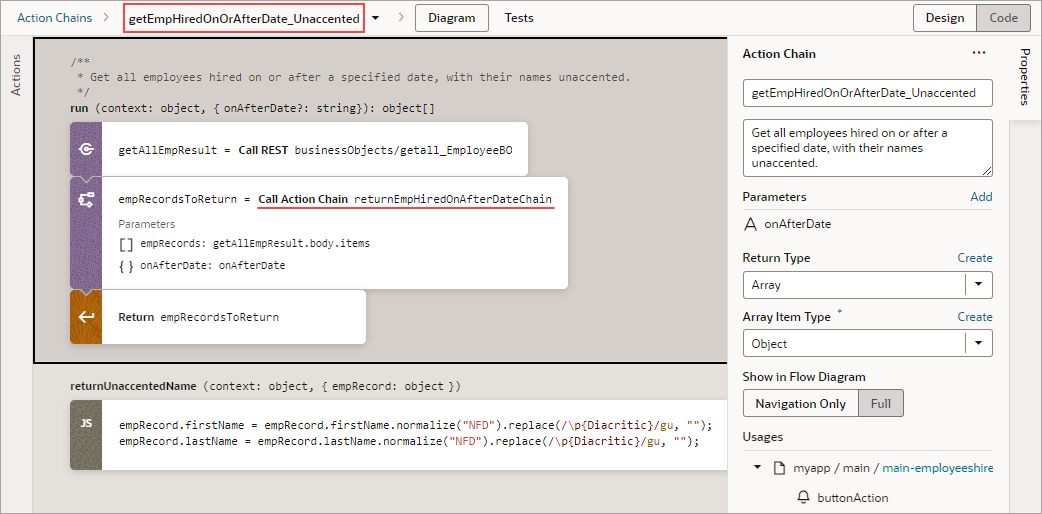
Task: Click the empRecord.lastName normalize code line
Action: 409,441
